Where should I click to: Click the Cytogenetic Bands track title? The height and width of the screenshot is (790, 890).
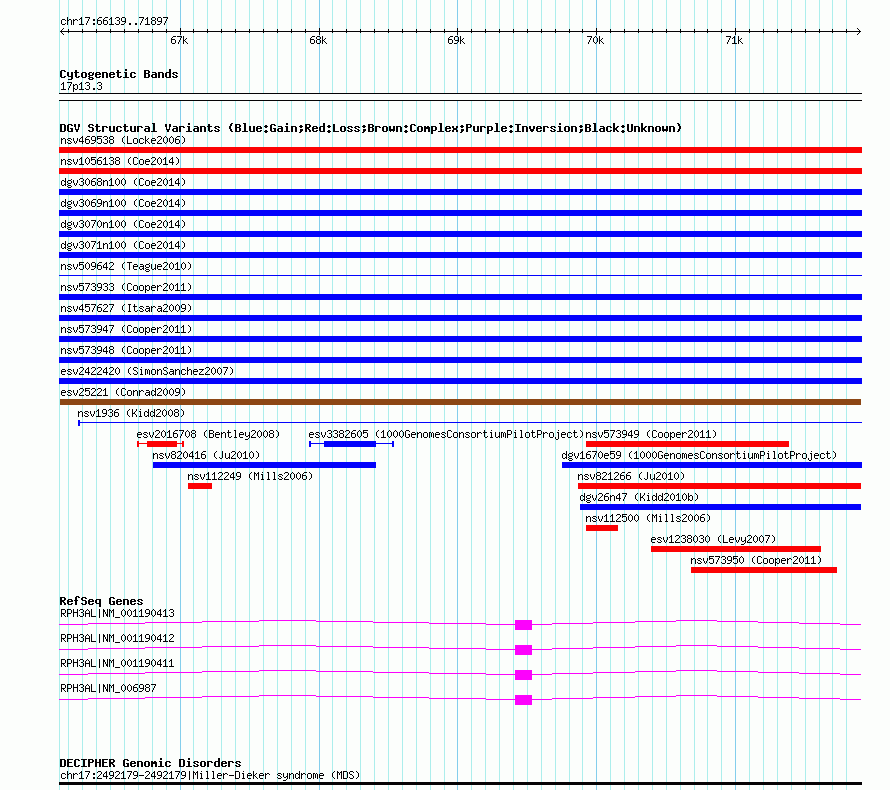tap(119, 74)
